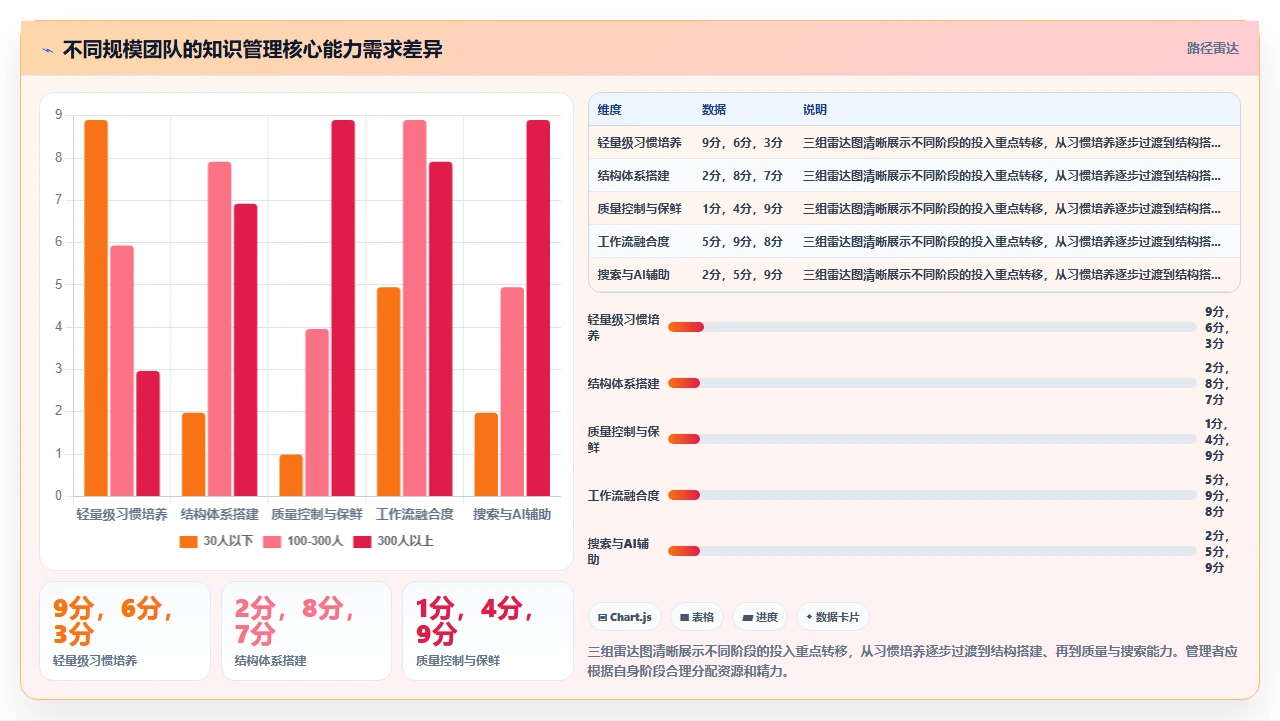The height and width of the screenshot is (721, 1280).
Task: Click the pink 100-300人 legend swatch
Action: (272, 541)
